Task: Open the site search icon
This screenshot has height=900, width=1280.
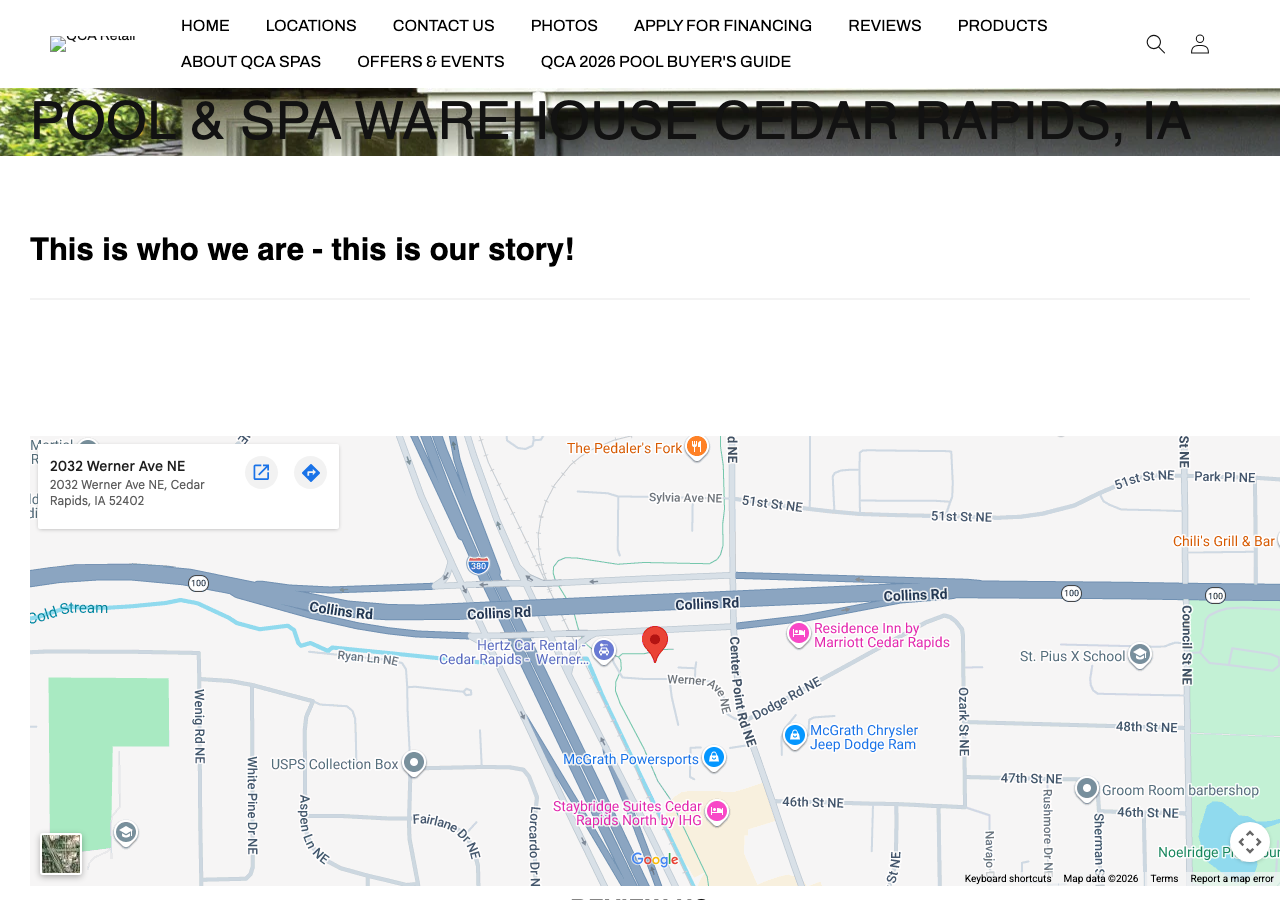Action: coord(1155,44)
